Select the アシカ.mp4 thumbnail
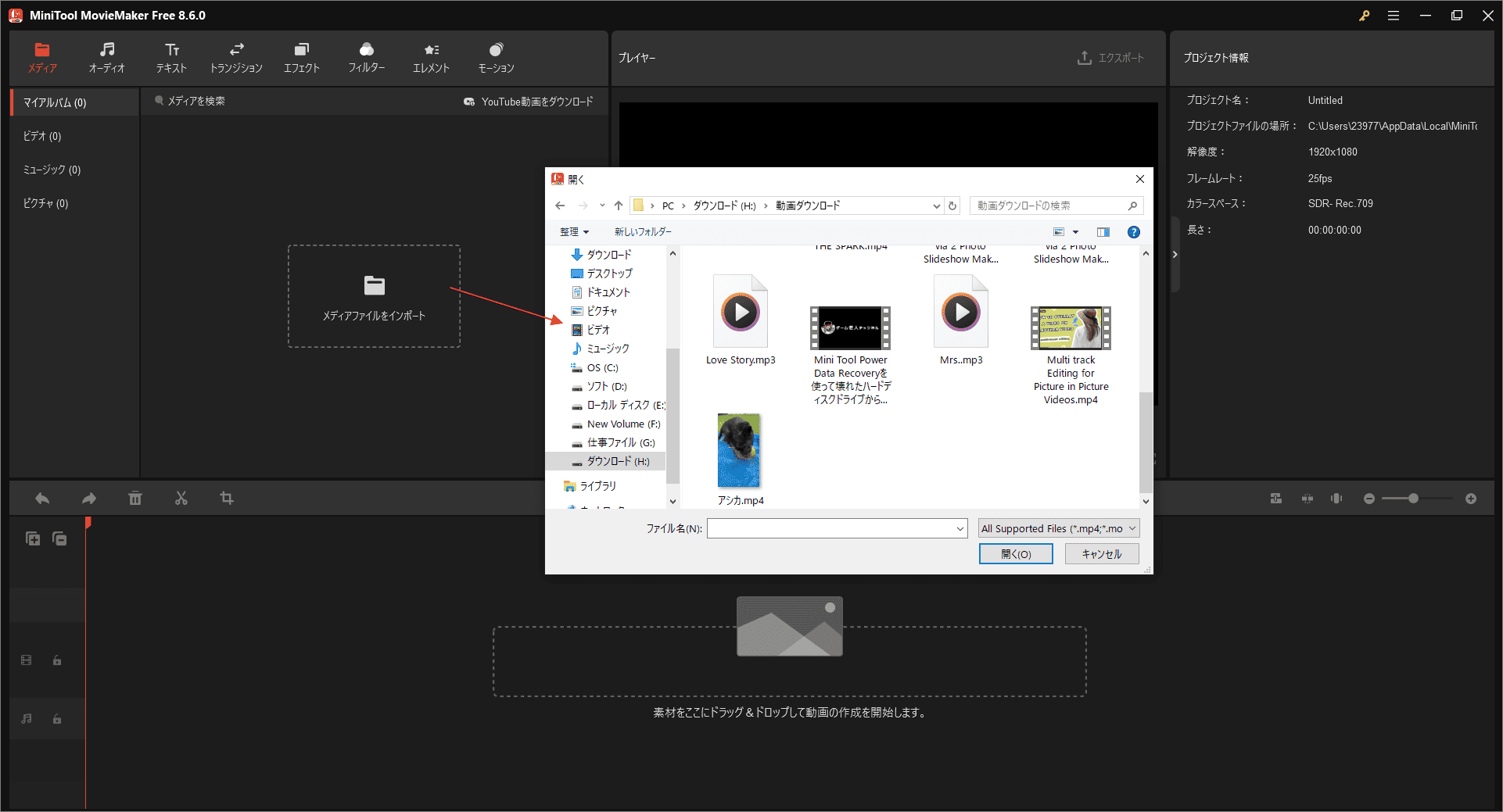 pos(739,450)
